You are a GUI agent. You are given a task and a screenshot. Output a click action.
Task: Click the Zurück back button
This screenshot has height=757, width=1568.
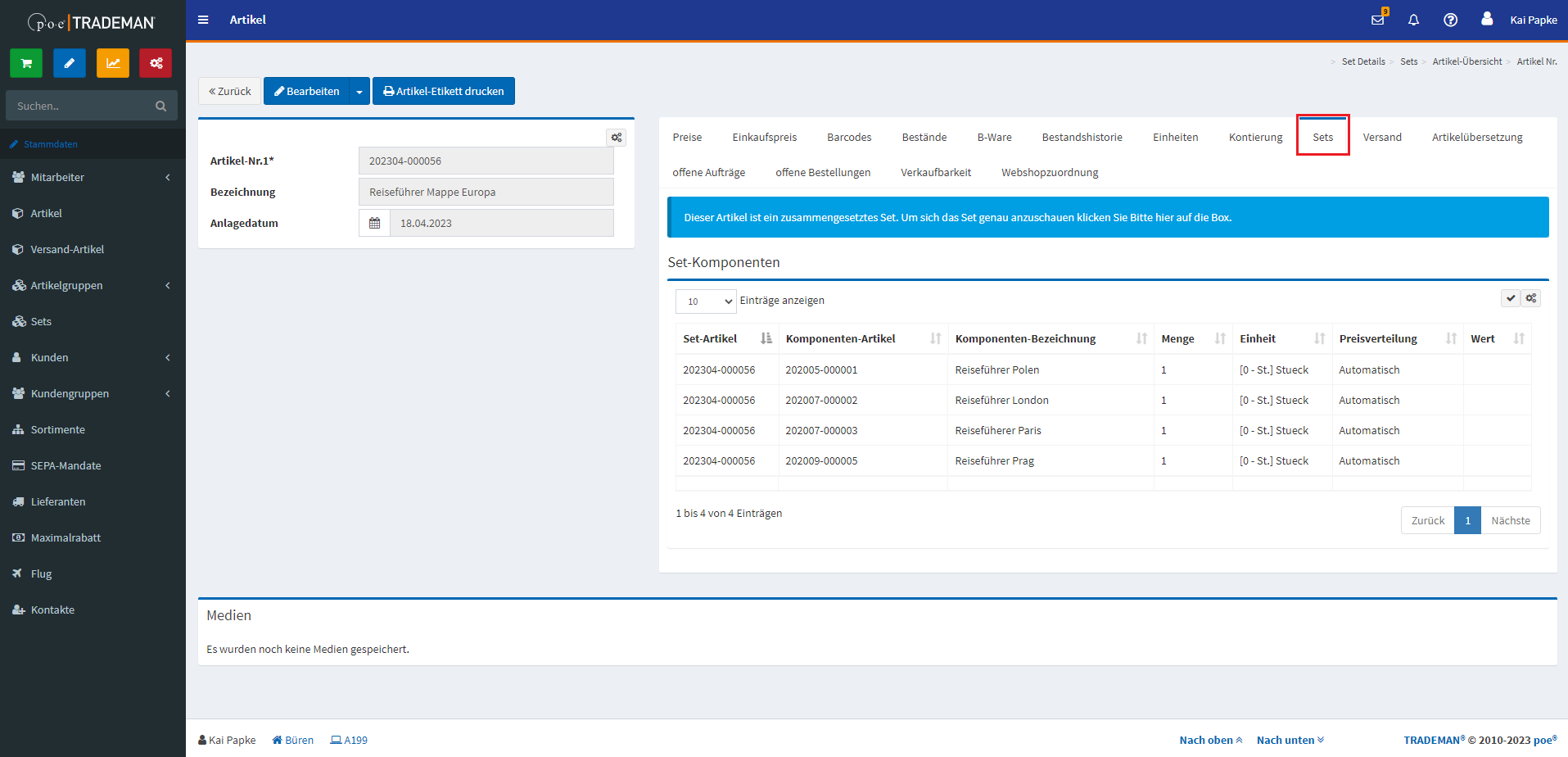229,92
